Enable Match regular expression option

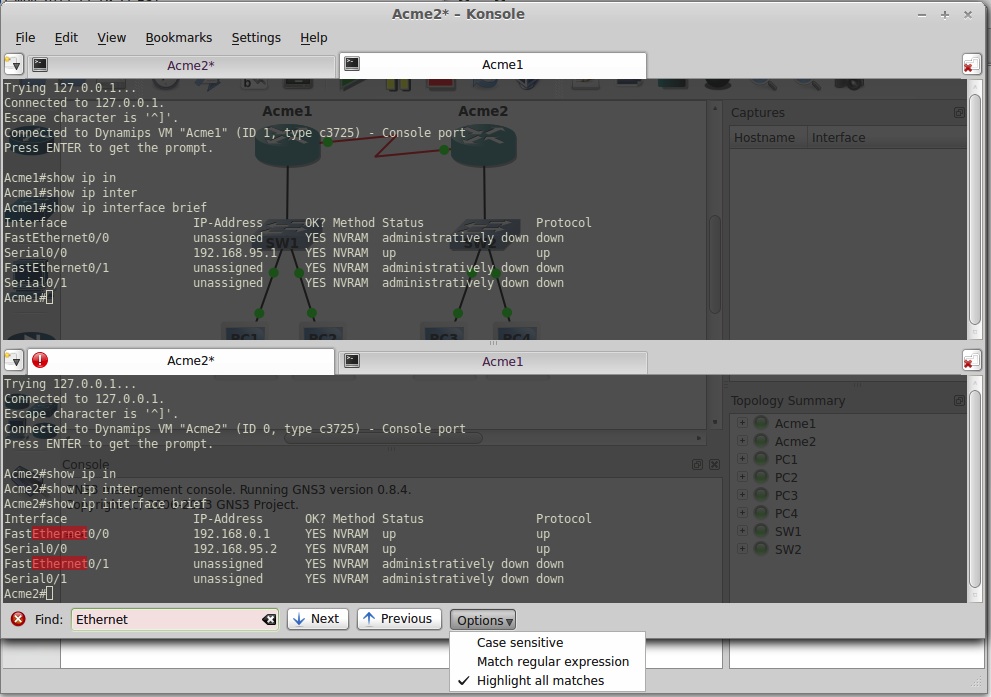pos(552,662)
